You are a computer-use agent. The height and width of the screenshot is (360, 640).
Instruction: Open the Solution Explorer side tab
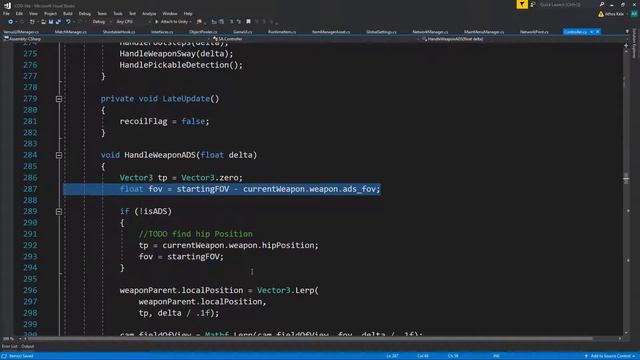pyautogui.click(x=635, y=43)
